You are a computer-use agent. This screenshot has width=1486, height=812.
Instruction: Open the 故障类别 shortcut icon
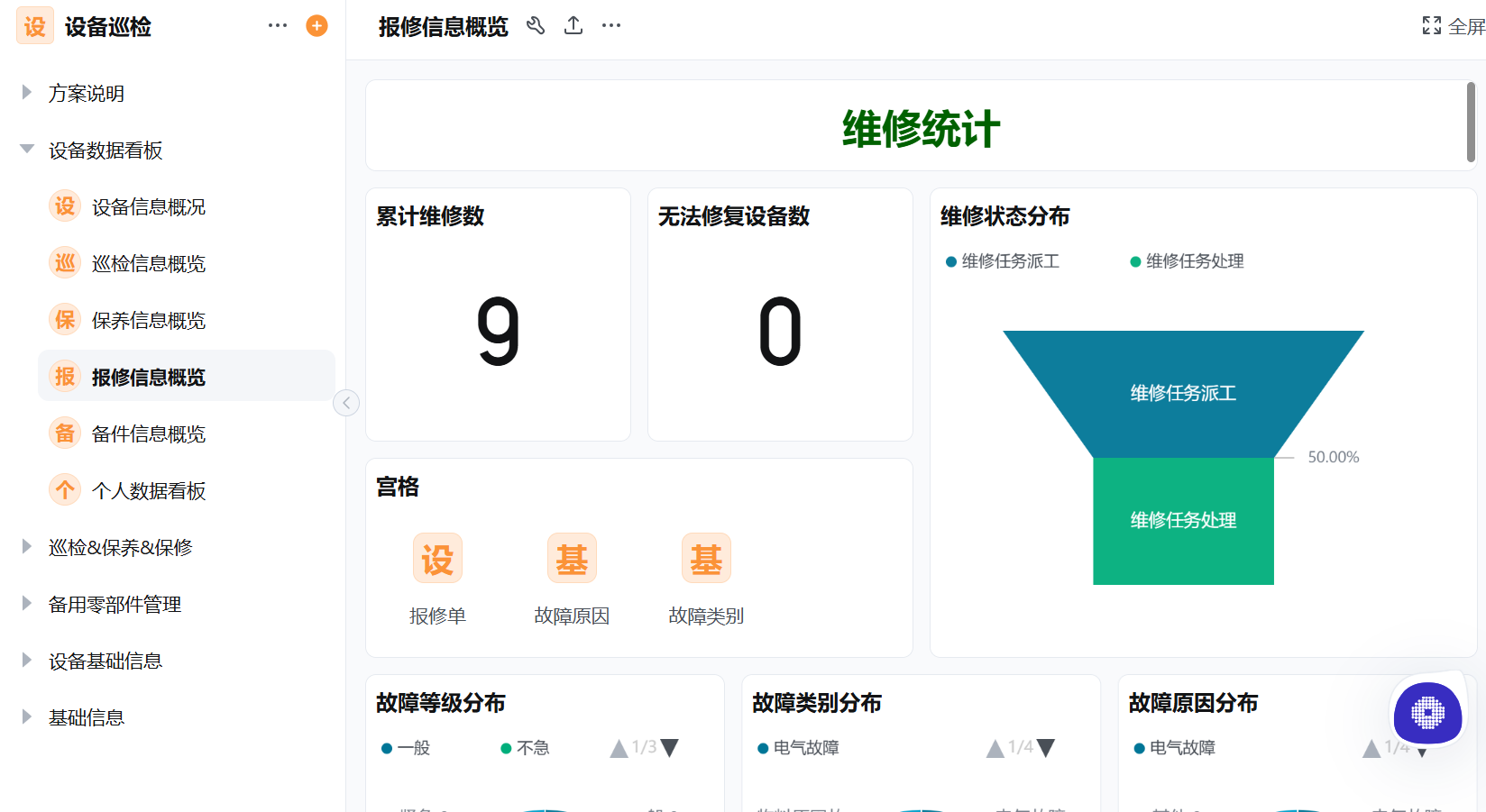pyautogui.click(x=706, y=558)
